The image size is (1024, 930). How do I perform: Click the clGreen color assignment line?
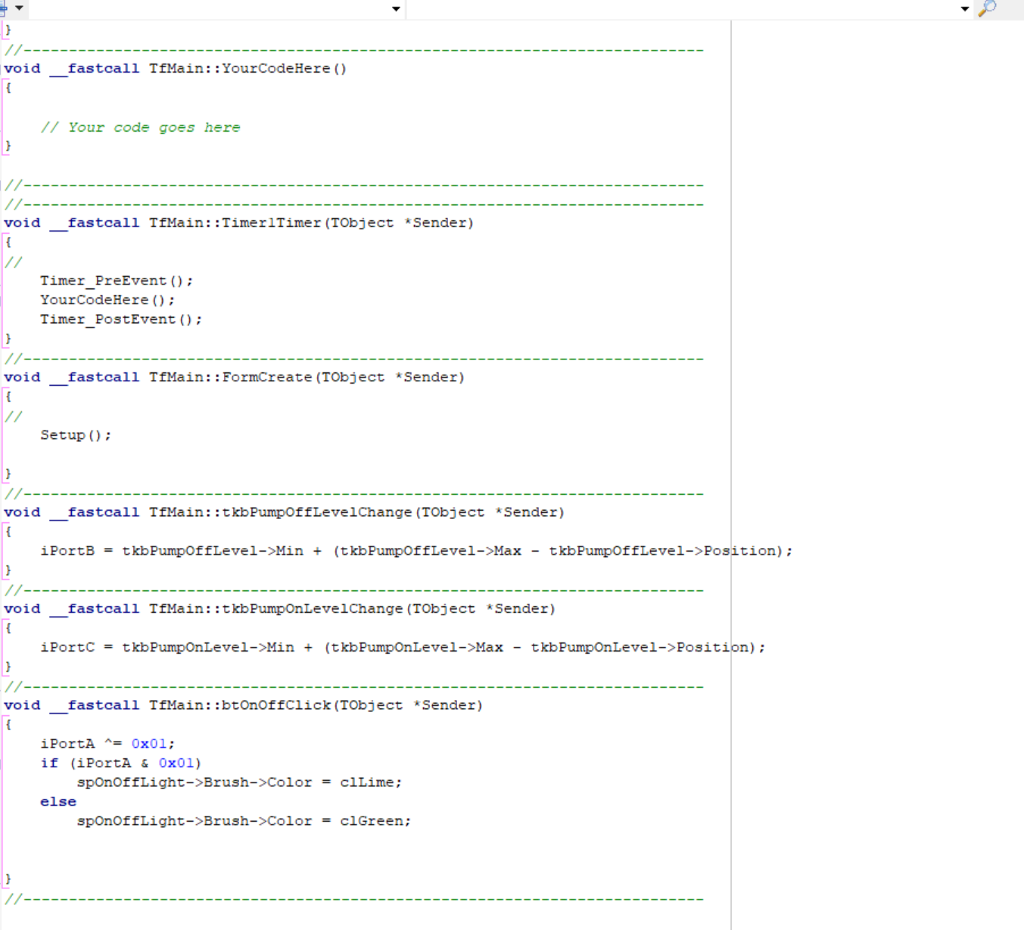tap(244, 820)
